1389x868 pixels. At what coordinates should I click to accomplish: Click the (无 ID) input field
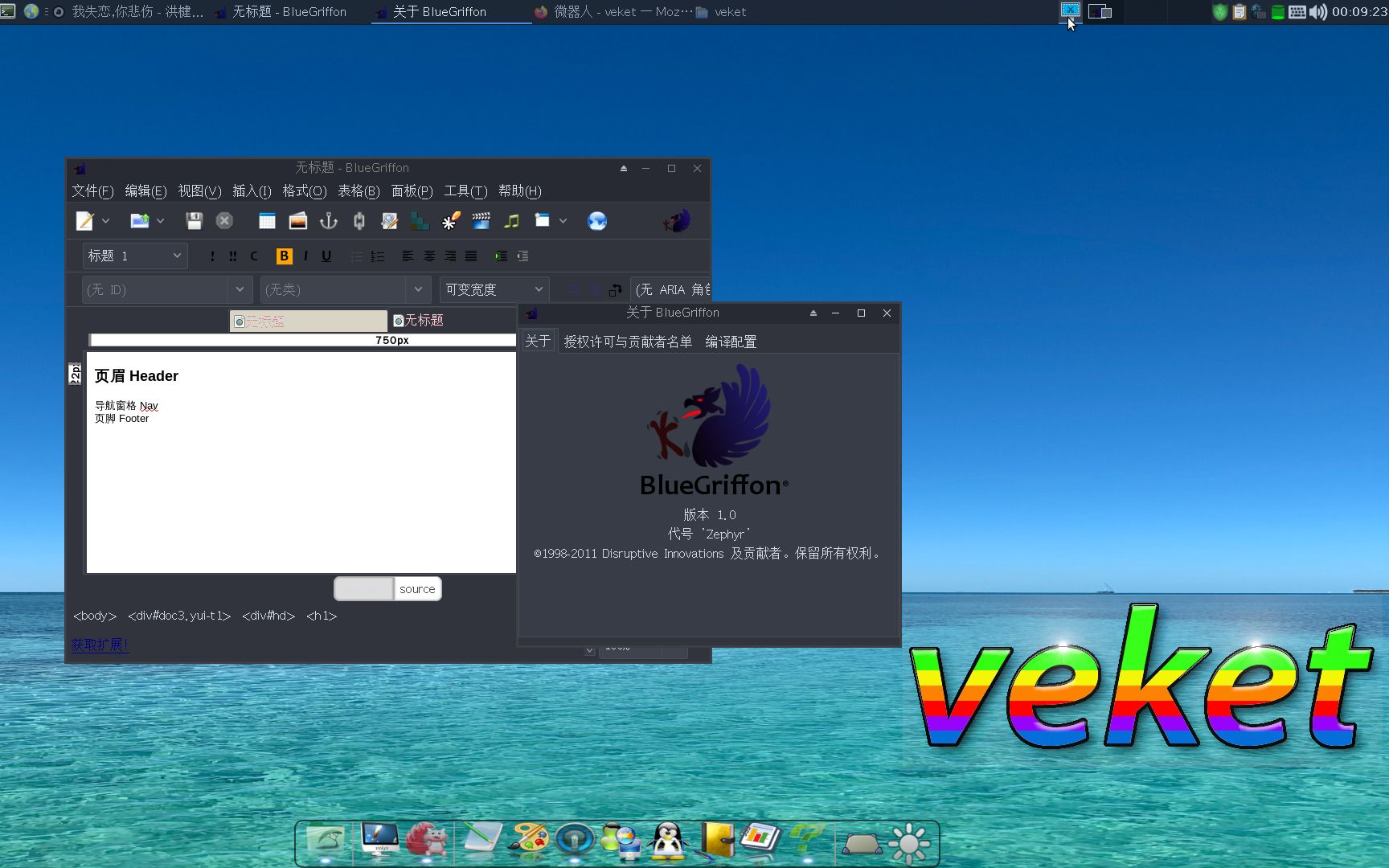pos(155,289)
